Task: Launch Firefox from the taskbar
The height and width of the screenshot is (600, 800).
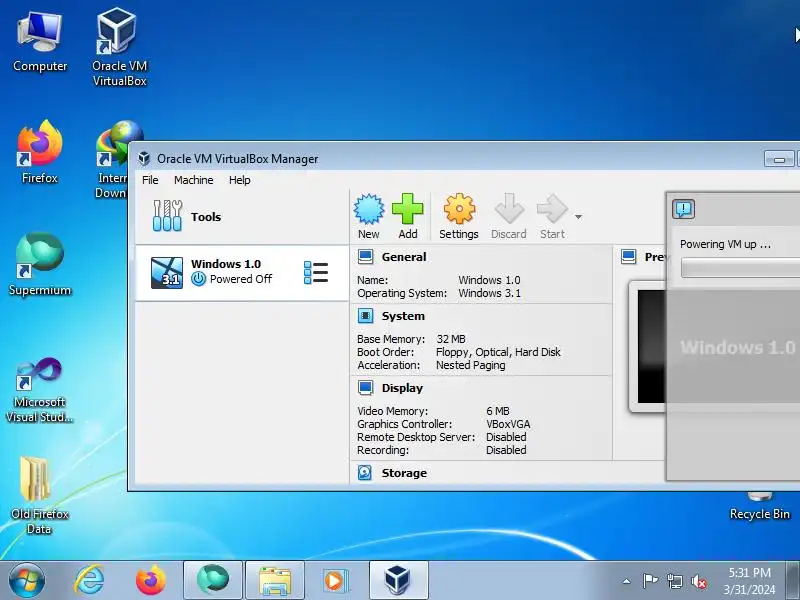Action: 151,580
